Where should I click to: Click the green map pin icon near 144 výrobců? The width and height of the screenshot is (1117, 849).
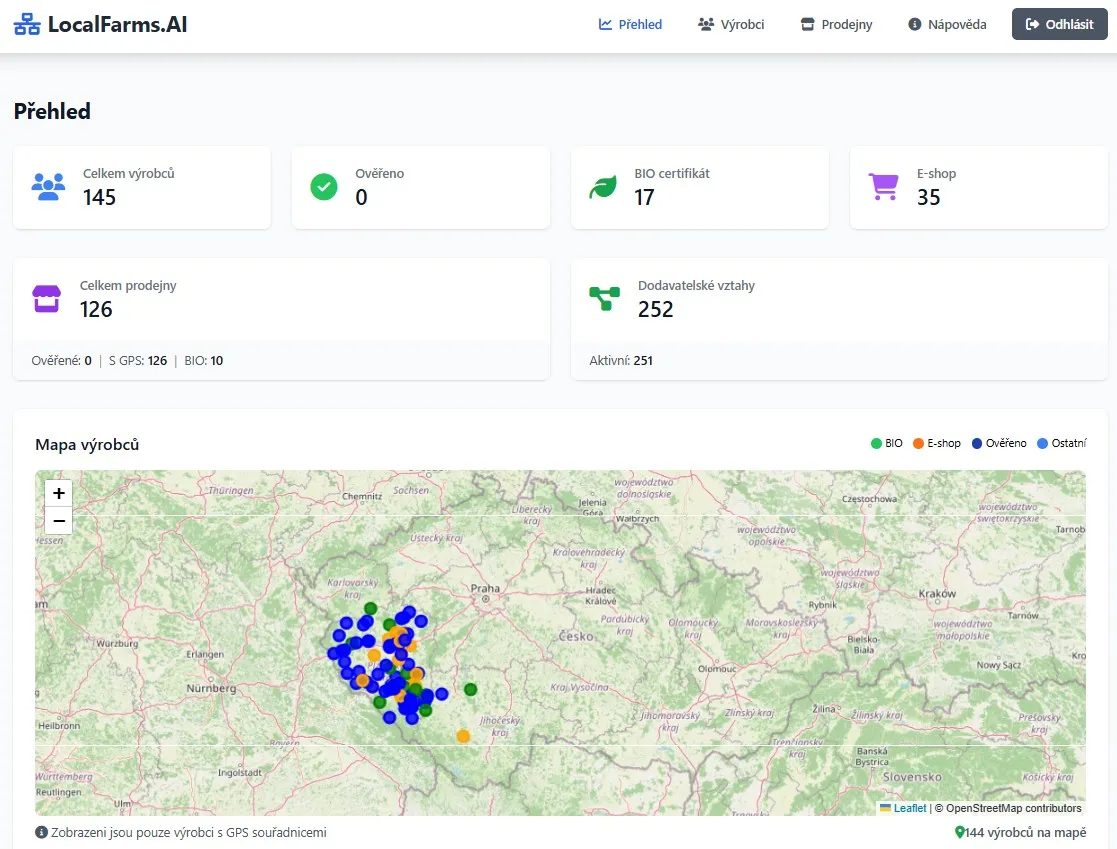tap(960, 832)
